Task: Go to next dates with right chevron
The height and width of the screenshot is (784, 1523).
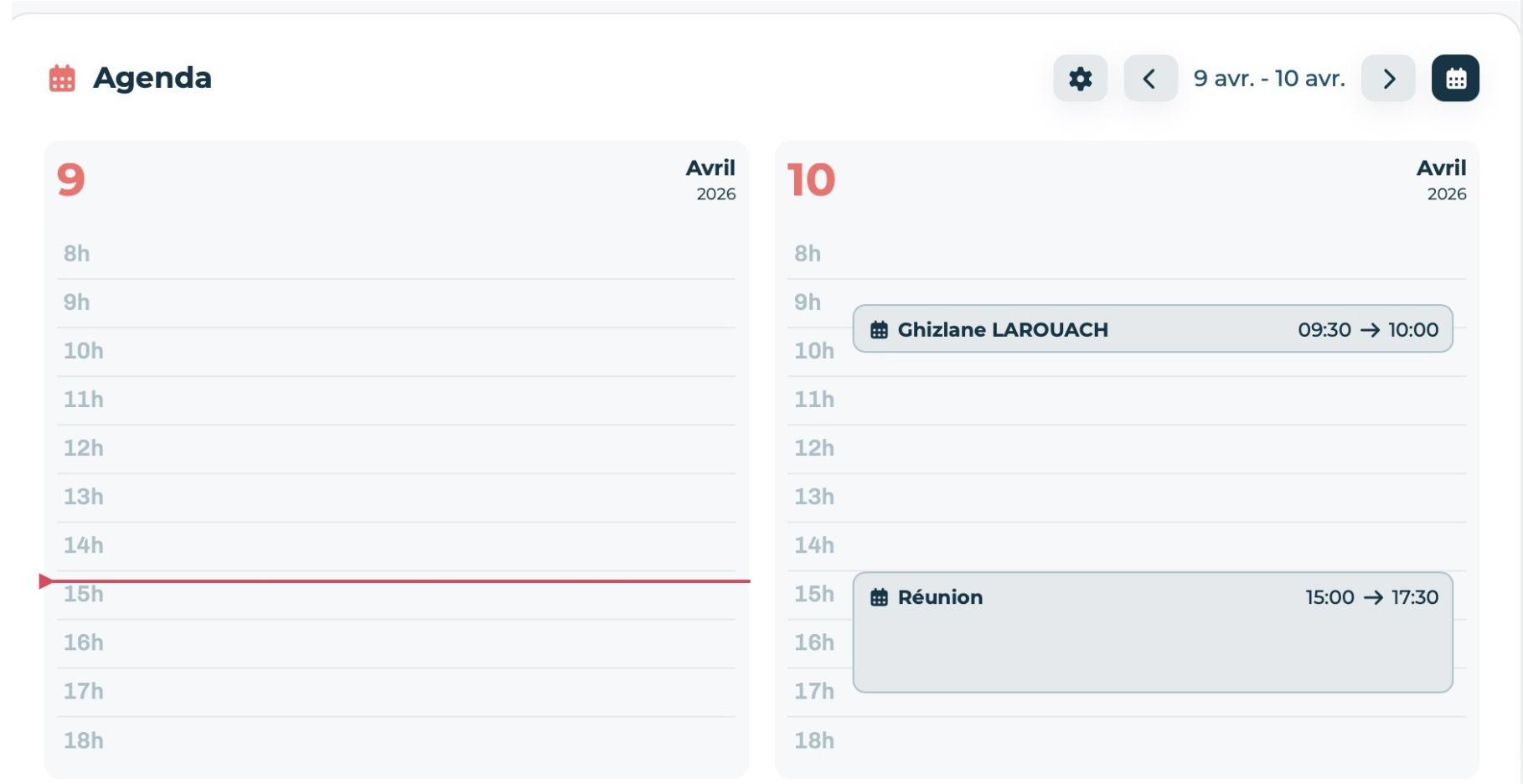Action: [x=1388, y=79]
